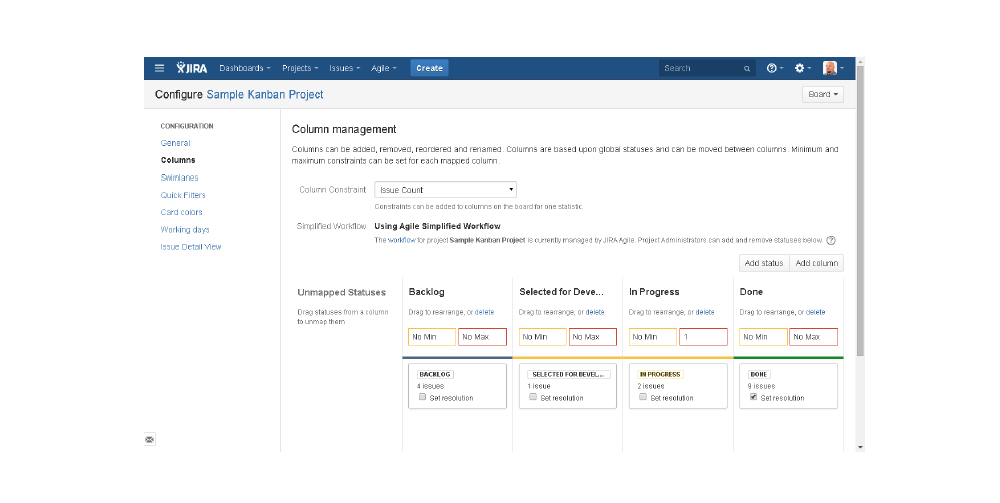
Task: Click the Add status button
Action: tap(764, 263)
